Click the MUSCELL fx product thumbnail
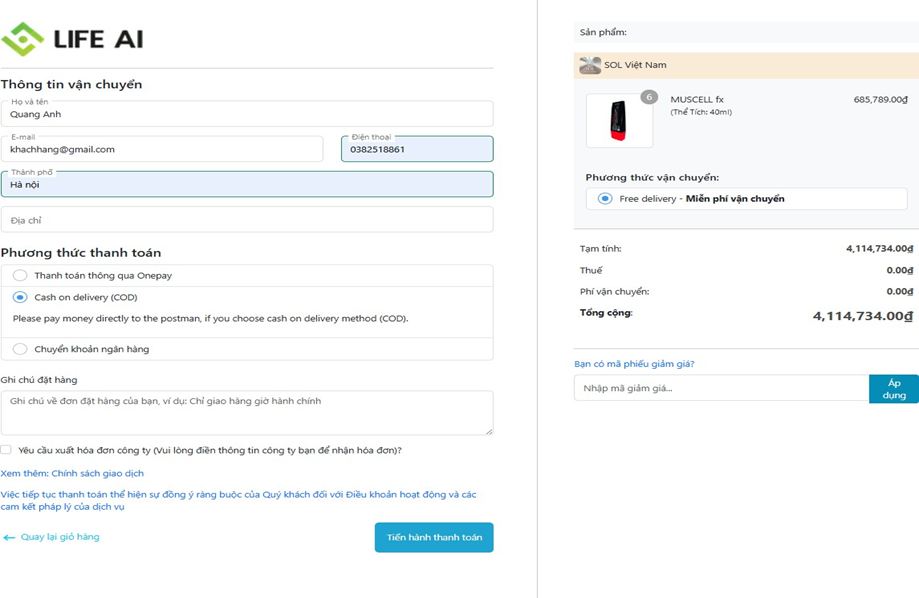 point(619,121)
